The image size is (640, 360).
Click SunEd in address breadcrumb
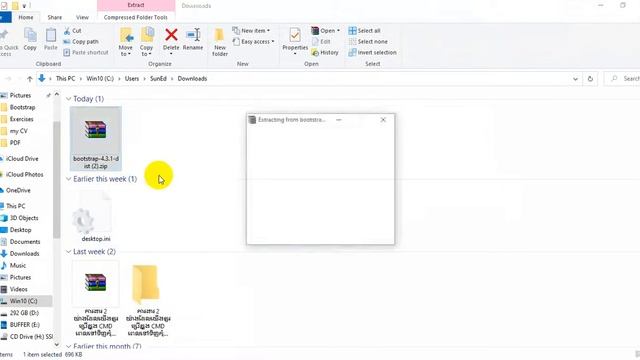coord(158,79)
